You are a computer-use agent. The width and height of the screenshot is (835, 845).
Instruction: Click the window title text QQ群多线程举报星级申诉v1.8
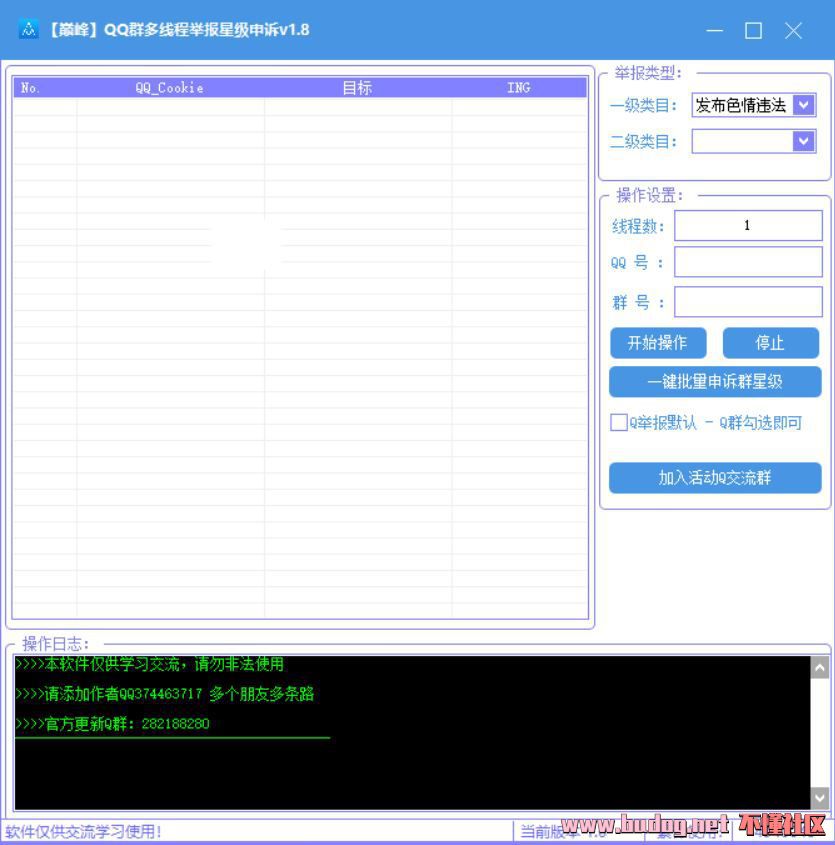pyautogui.click(x=206, y=30)
